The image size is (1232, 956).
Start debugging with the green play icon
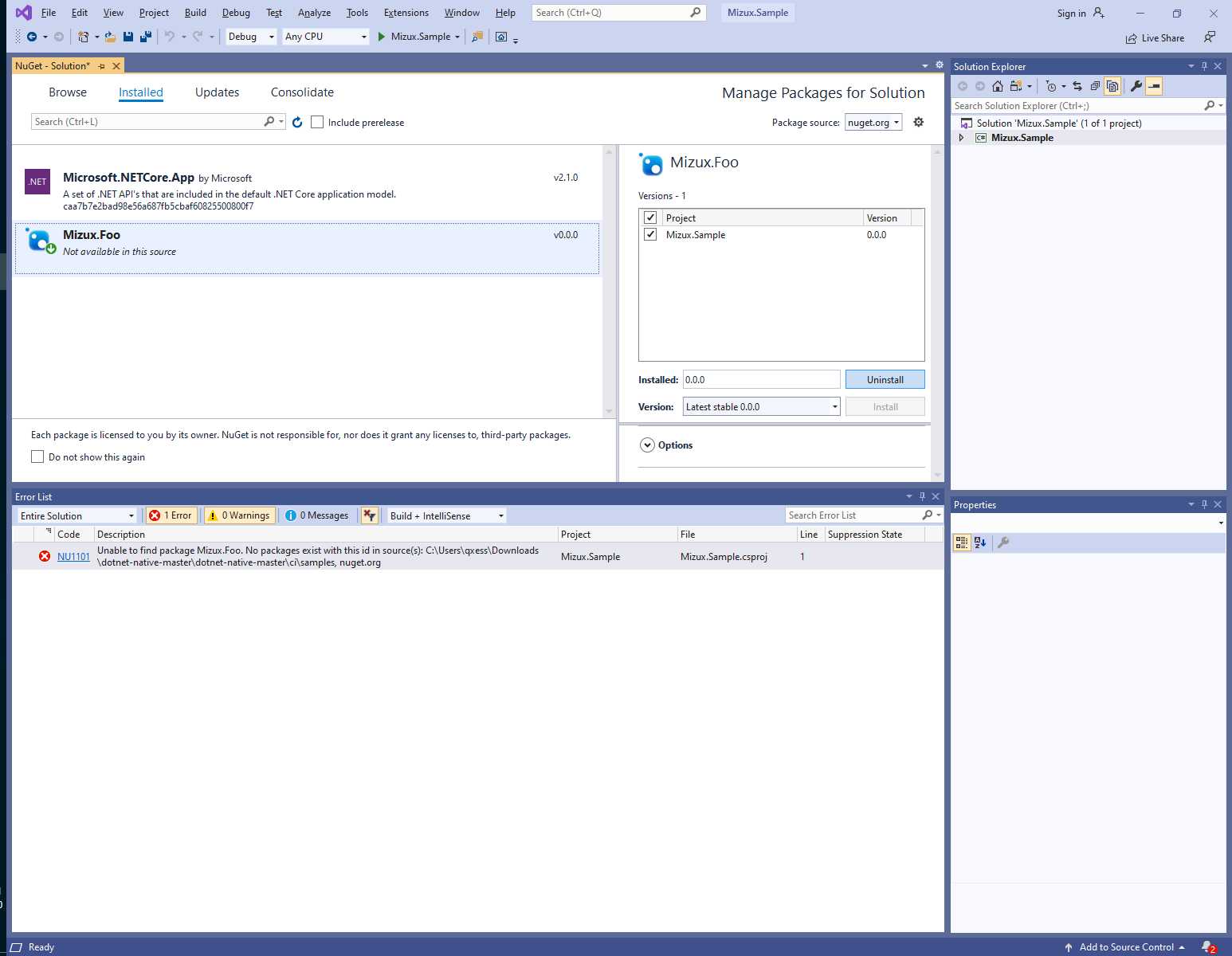382,37
